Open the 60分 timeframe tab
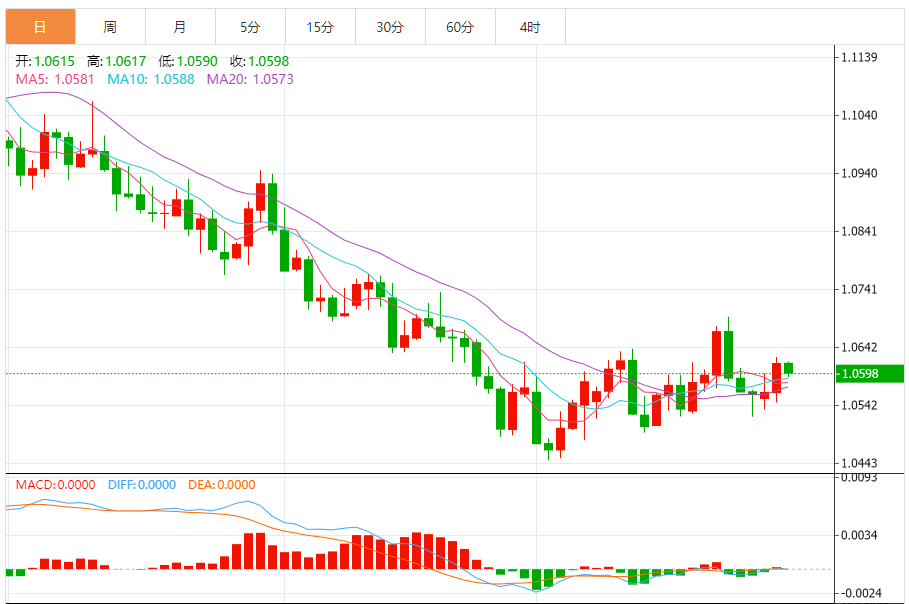The image size is (909, 604). click(460, 27)
